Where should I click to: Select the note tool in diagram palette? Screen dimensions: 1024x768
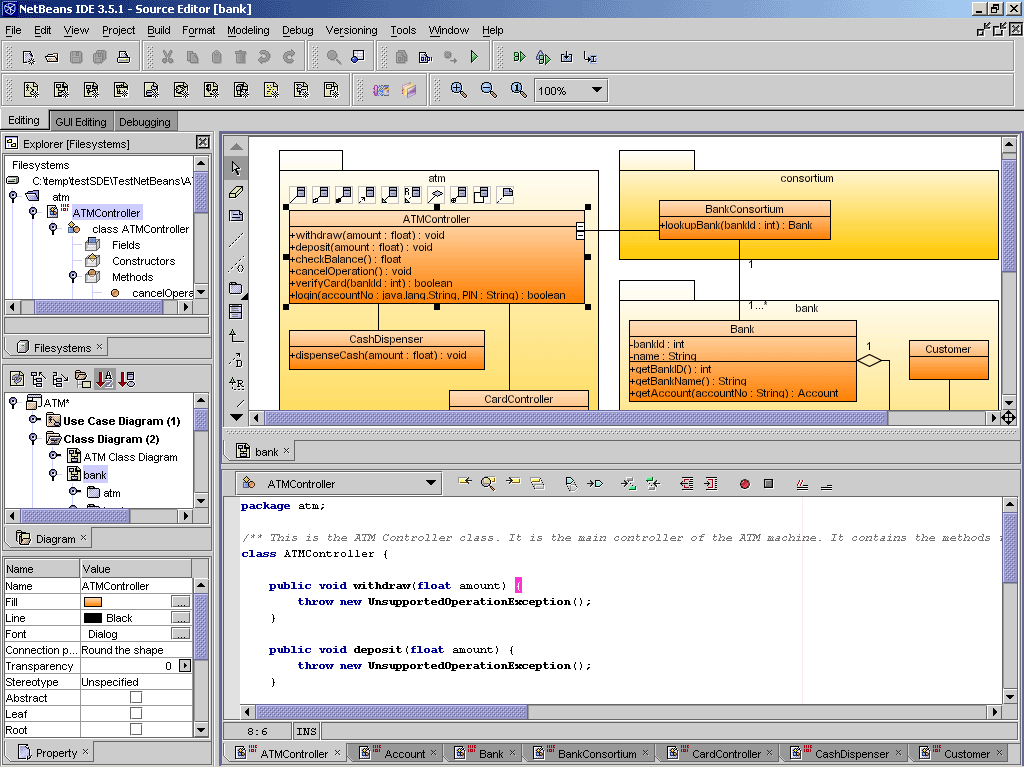(x=236, y=216)
